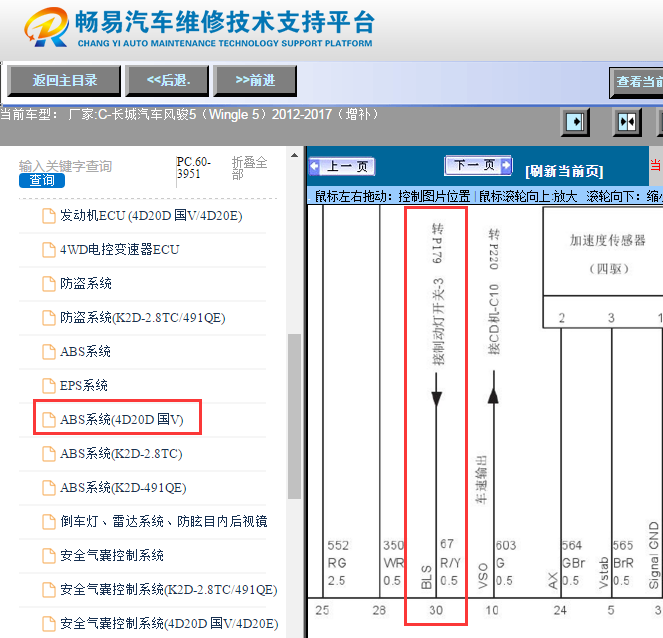Click the [刷新当前页] refresh link

(x=564, y=171)
